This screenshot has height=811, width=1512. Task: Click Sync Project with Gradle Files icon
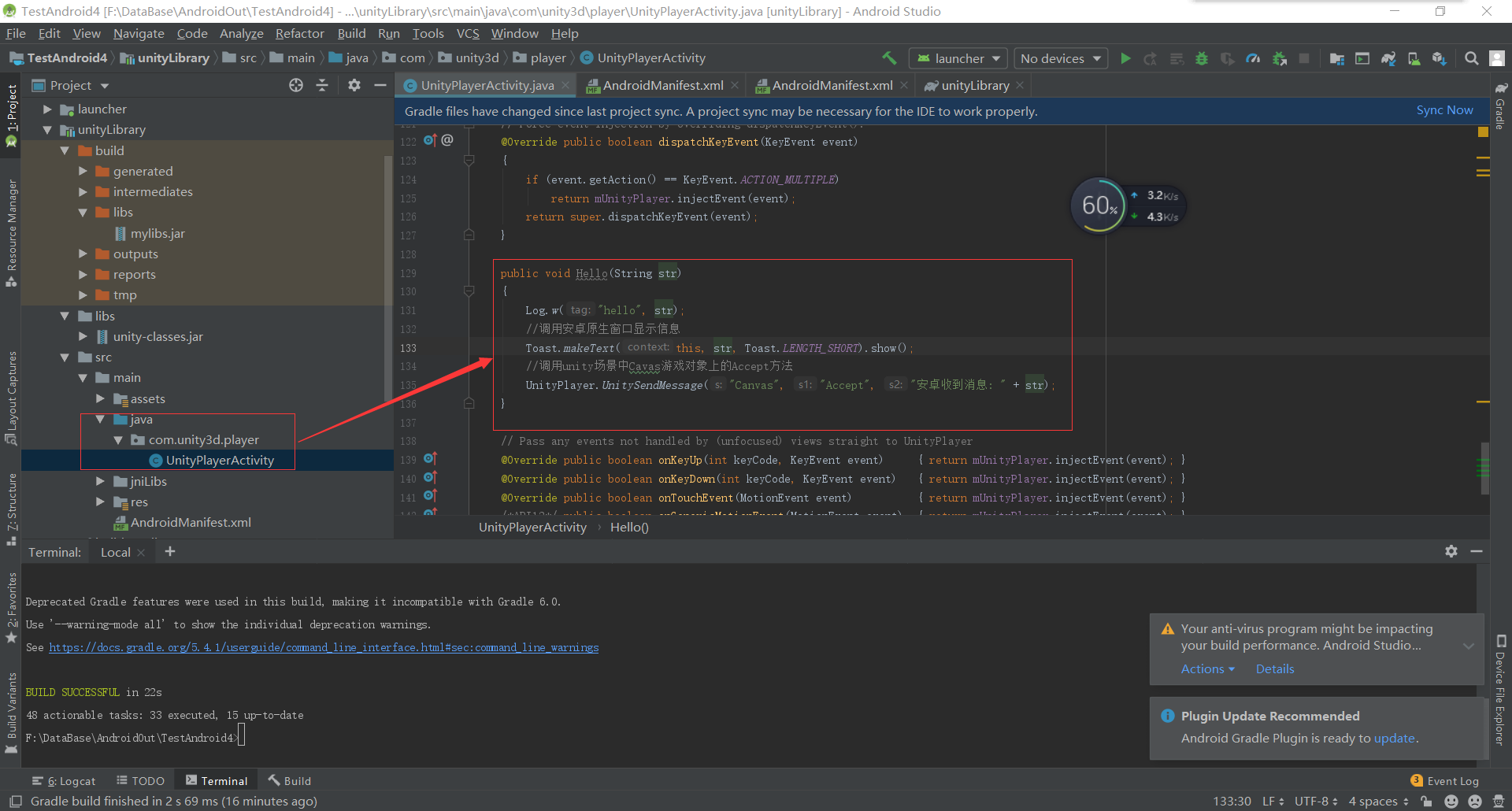1388,58
